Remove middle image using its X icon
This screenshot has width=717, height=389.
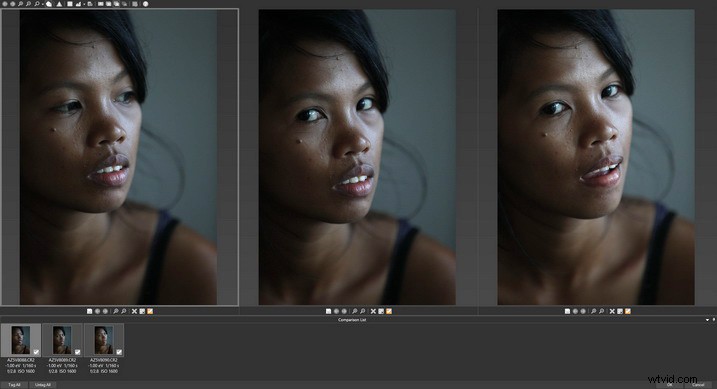pyautogui.click(x=373, y=311)
